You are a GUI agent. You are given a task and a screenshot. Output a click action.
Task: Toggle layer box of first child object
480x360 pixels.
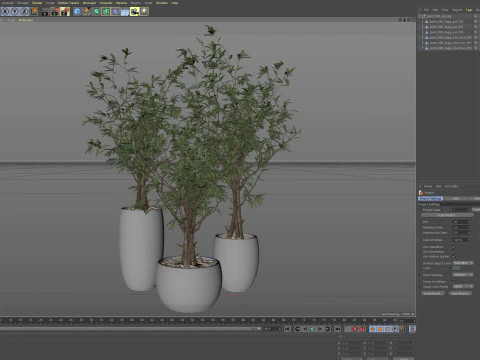pyautogui.click(x=476, y=22)
